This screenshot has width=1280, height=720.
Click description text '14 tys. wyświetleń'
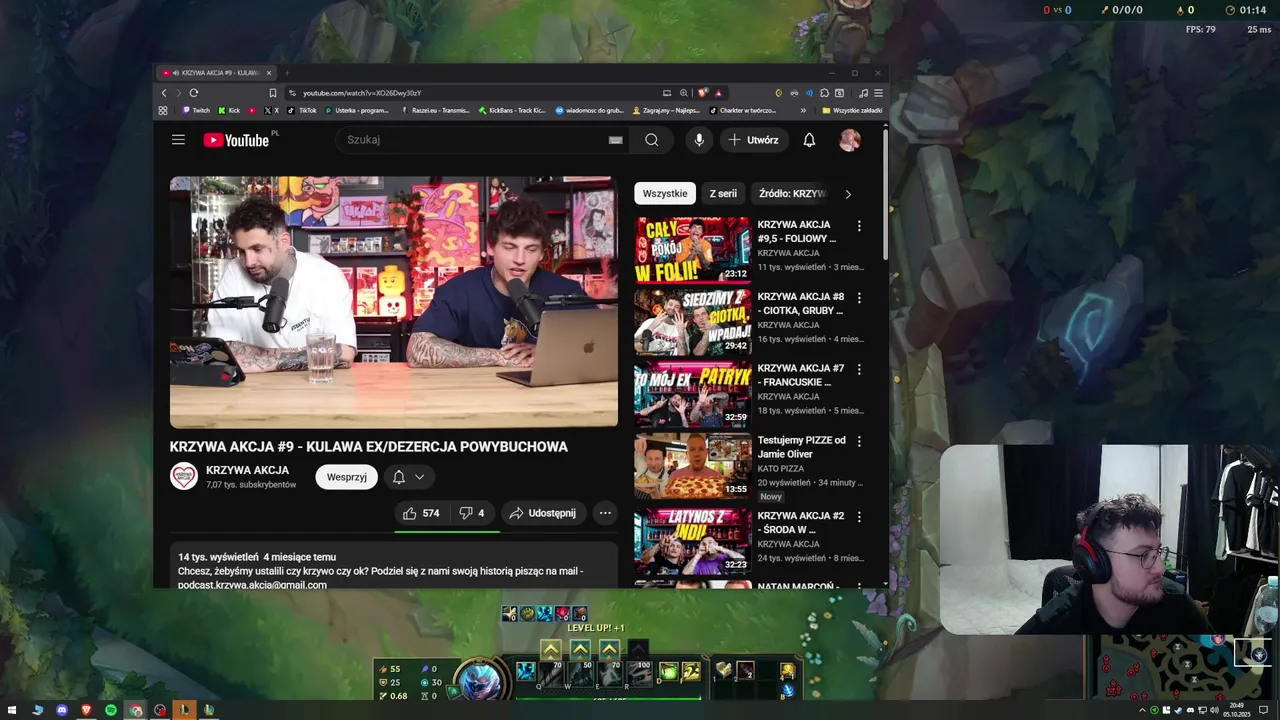(218, 557)
